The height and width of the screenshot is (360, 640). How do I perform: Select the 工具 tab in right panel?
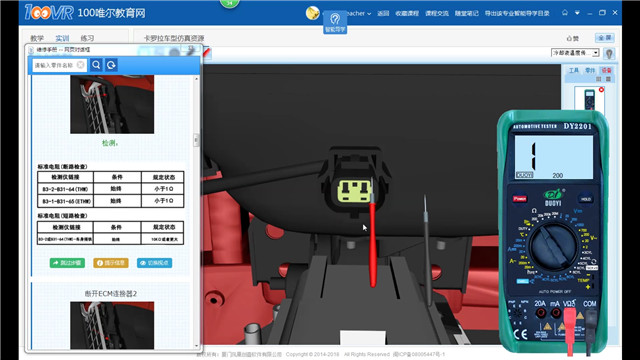click(574, 70)
